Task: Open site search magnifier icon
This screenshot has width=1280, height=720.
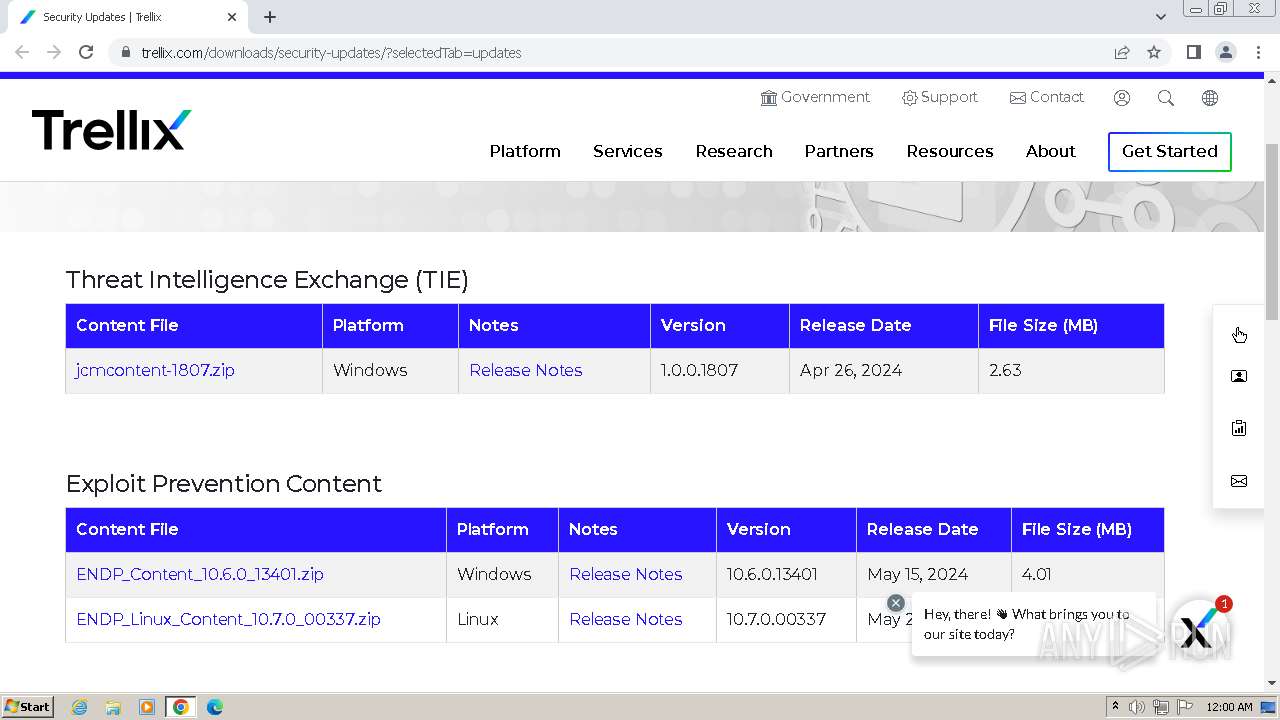Action: coord(1166,98)
